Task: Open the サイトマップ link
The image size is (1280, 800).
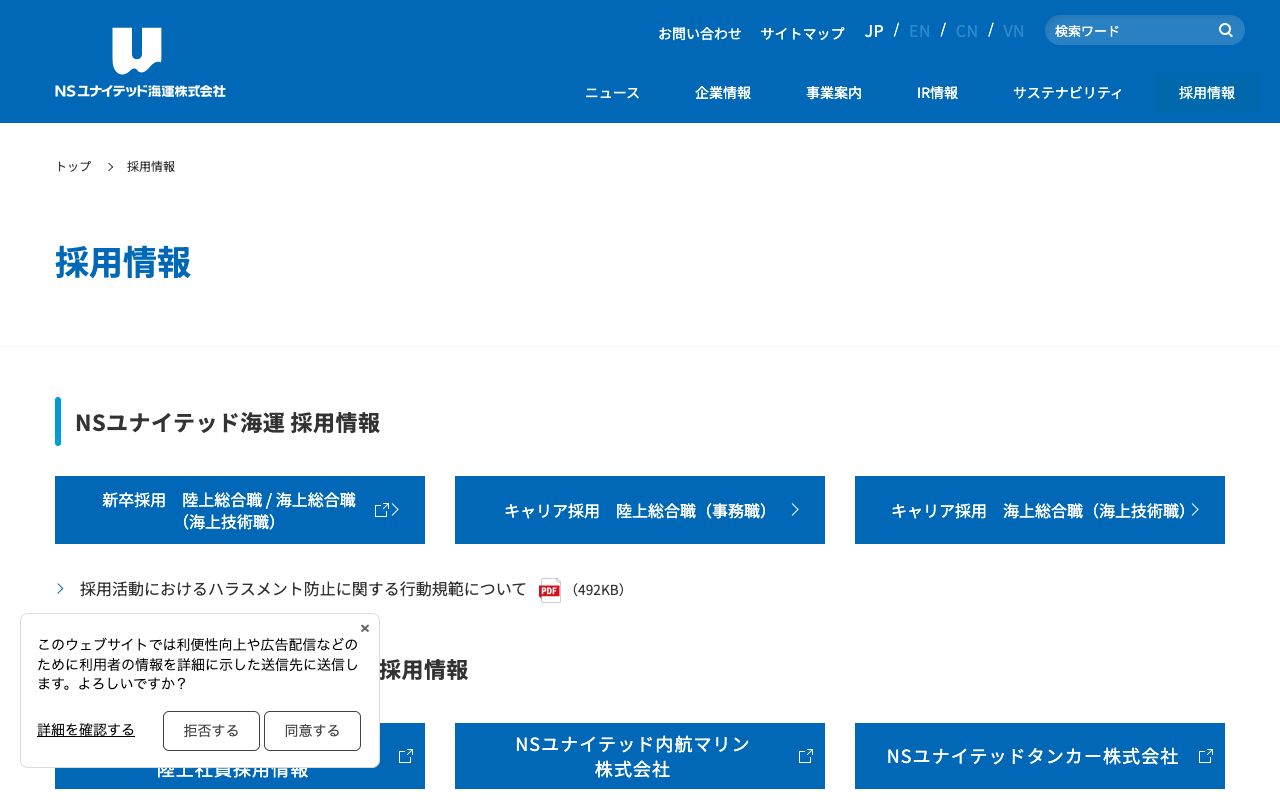Action: point(802,33)
